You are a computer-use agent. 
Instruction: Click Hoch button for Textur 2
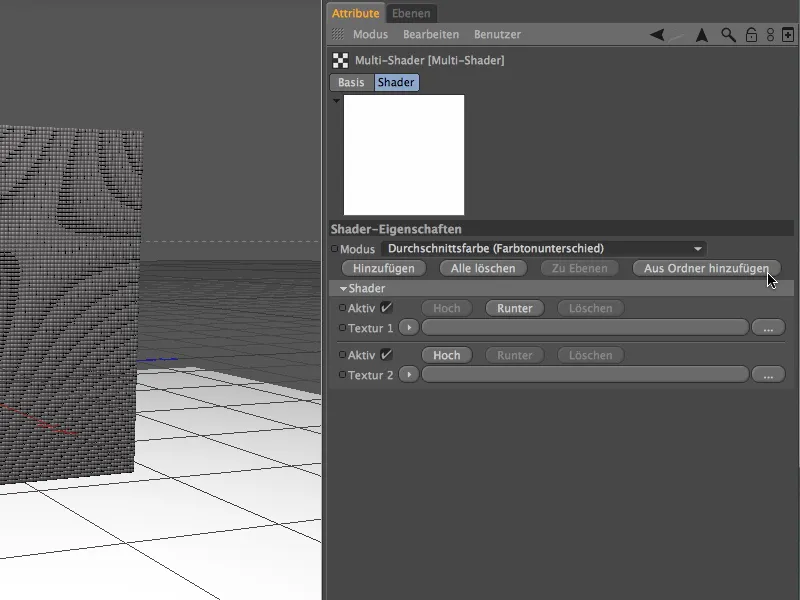tap(447, 355)
